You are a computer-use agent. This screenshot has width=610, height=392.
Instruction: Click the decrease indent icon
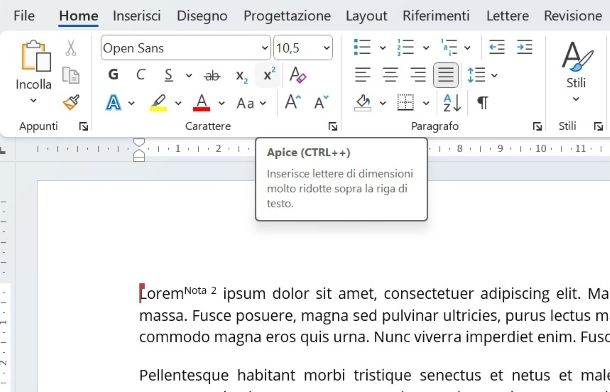(x=497, y=47)
